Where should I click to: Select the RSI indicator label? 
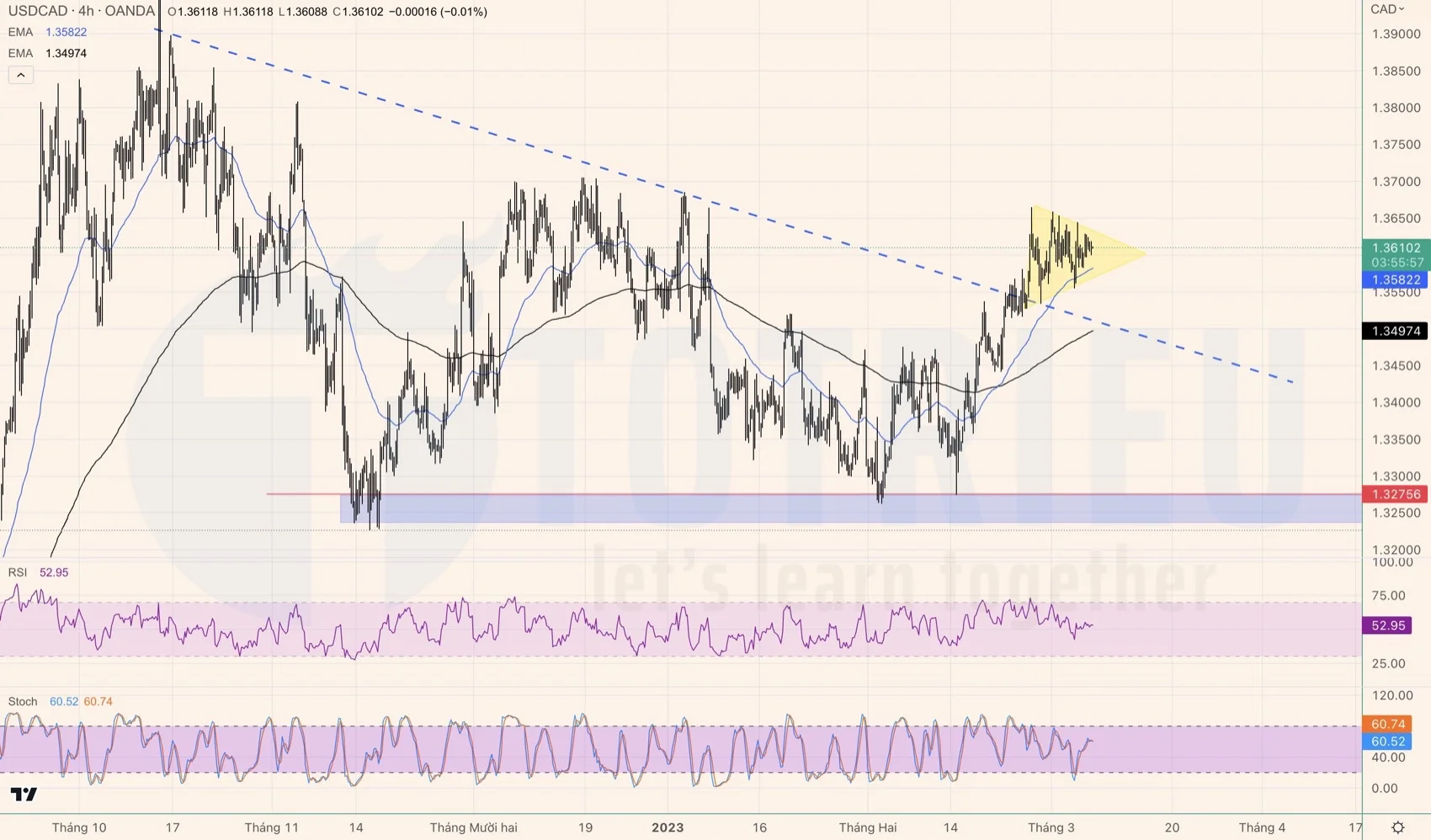tap(18, 572)
